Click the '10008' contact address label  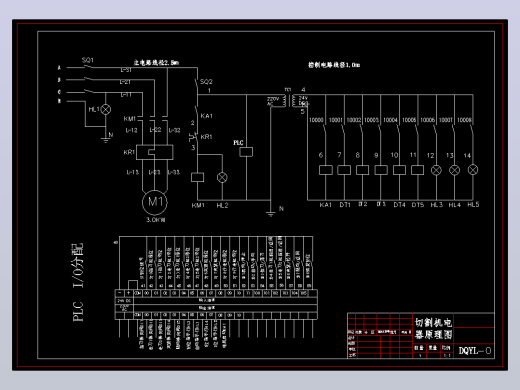pyautogui.click(x=464, y=120)
